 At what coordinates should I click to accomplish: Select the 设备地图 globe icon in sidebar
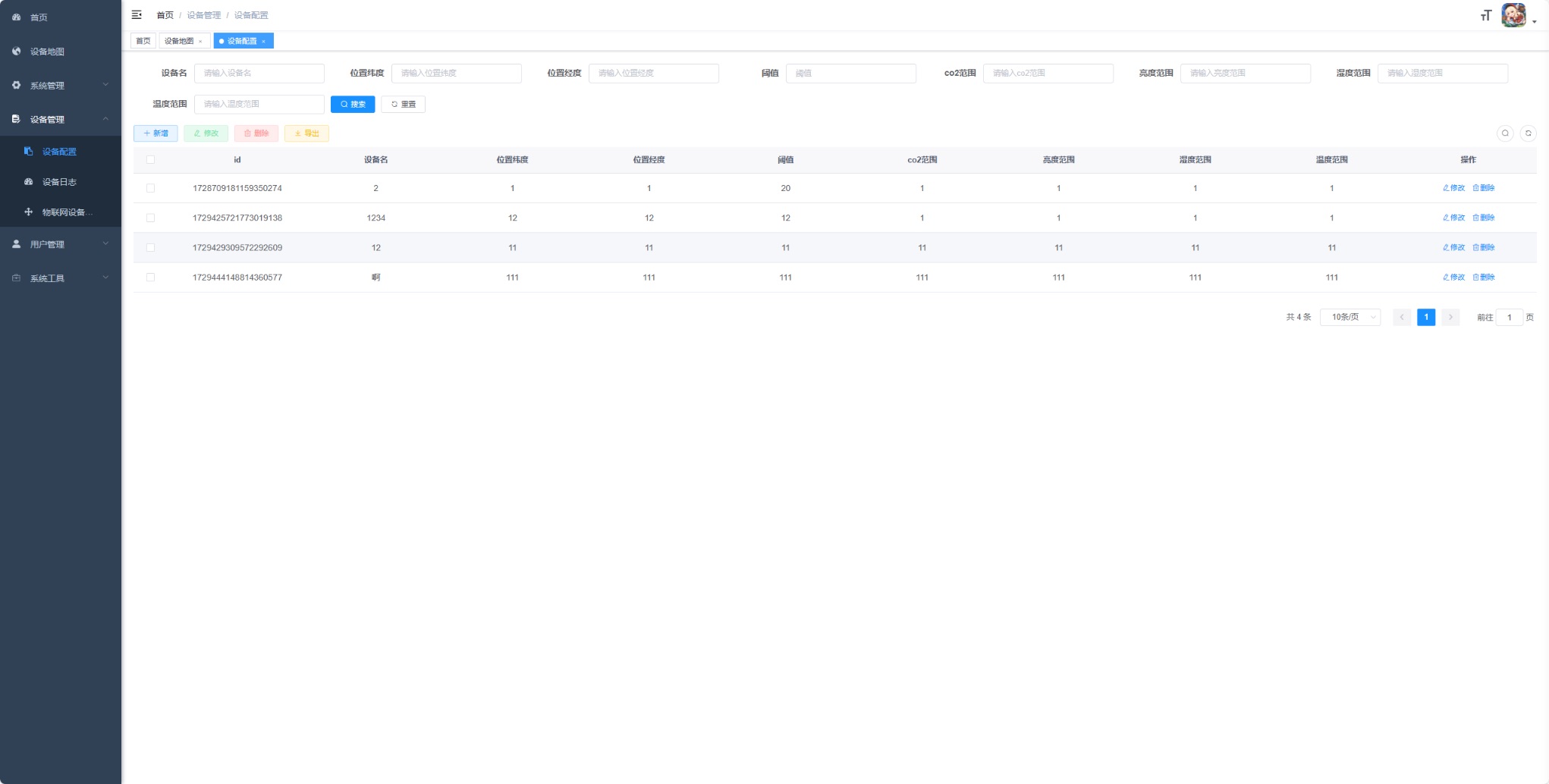coord(16,51)
